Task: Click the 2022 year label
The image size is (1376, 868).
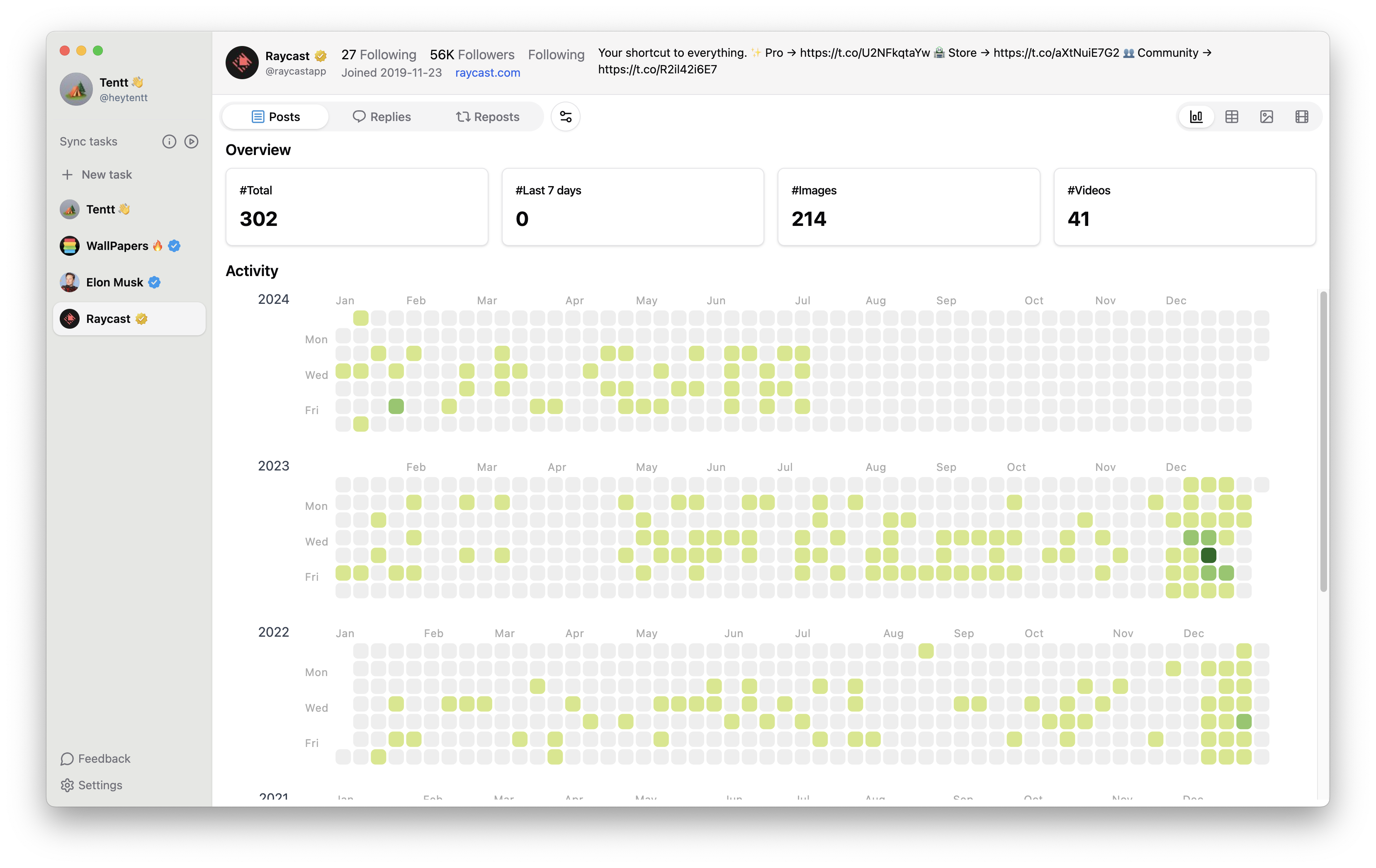Action: (273, 632)
